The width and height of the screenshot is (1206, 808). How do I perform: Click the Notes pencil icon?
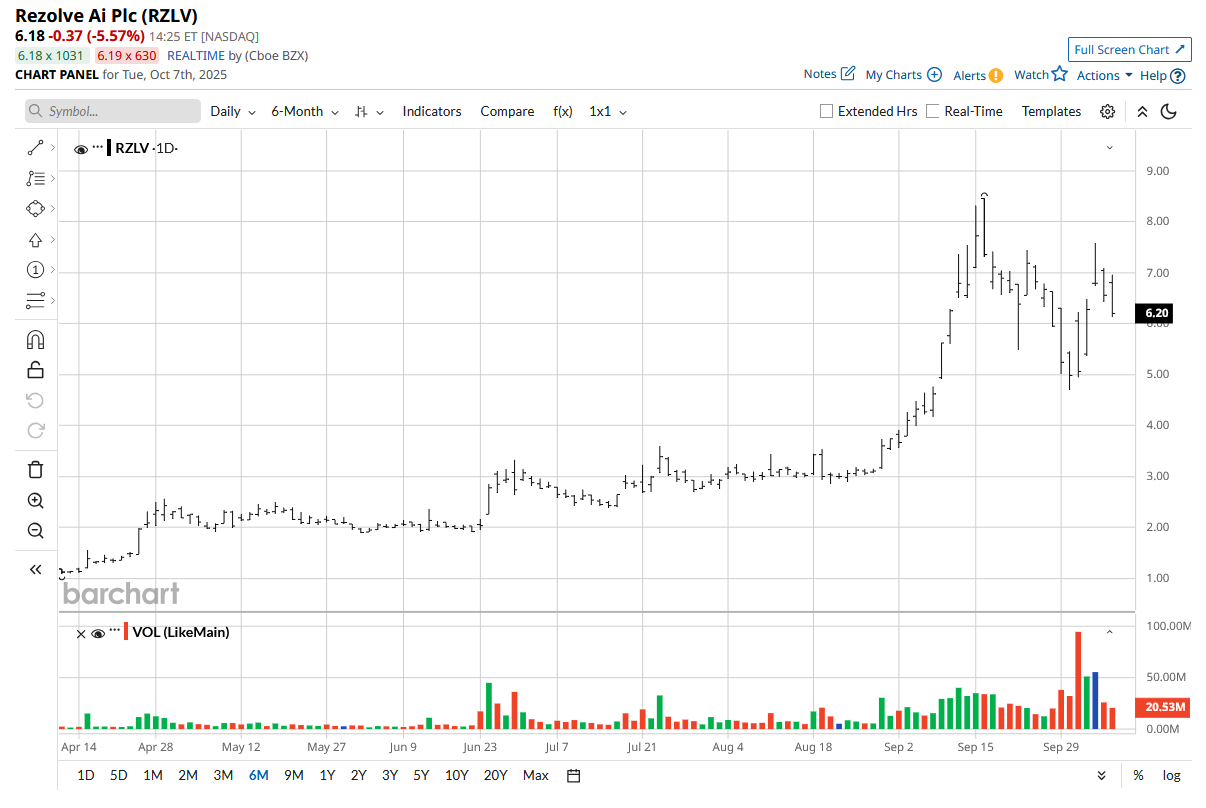pos(848,74)
